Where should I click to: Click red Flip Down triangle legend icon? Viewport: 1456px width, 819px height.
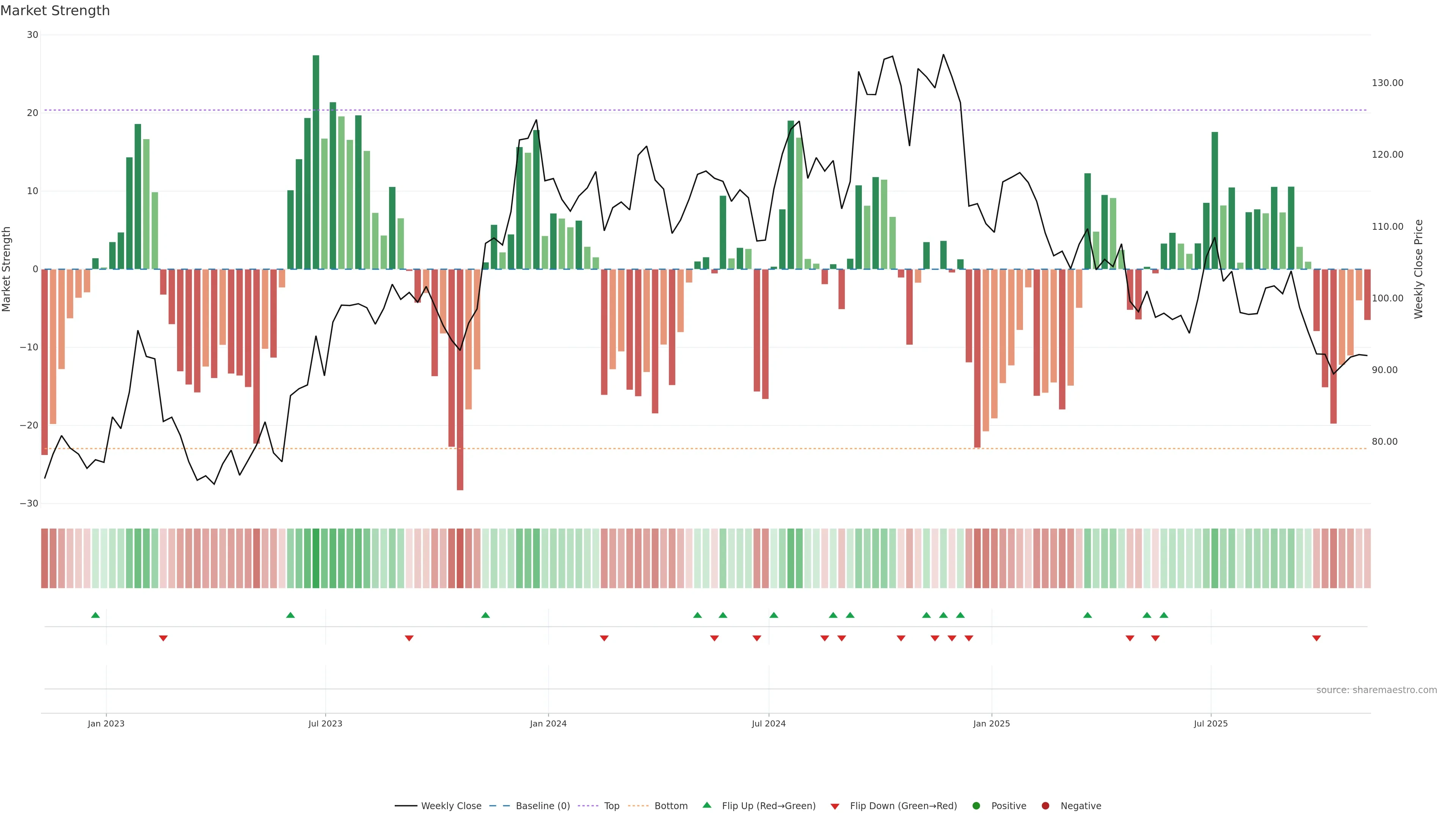[x=835, y=806]
